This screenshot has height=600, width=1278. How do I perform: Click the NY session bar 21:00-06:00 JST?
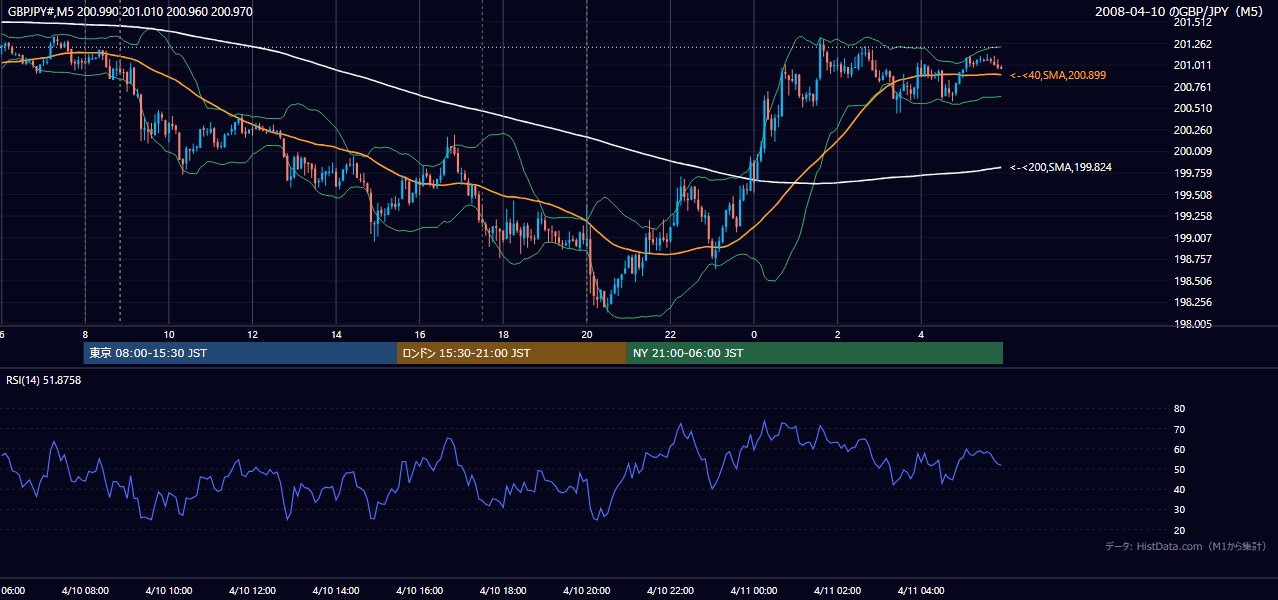815,353
